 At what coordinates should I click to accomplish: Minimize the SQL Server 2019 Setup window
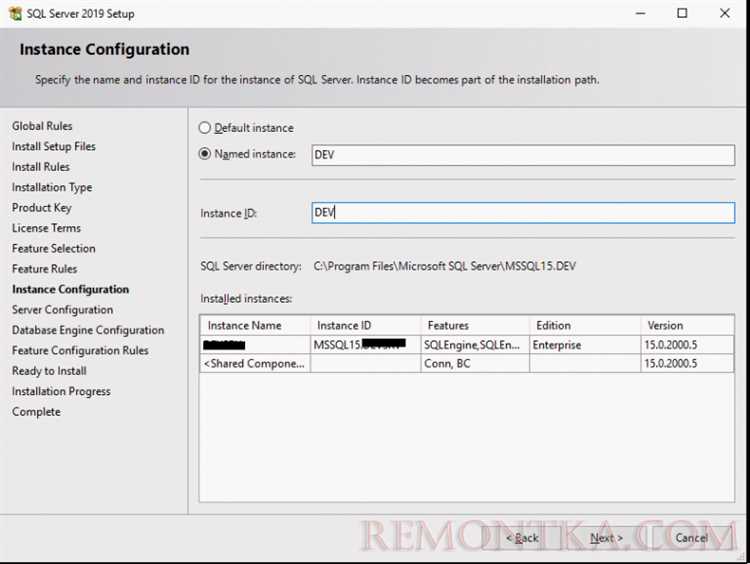tap(640, 13)
